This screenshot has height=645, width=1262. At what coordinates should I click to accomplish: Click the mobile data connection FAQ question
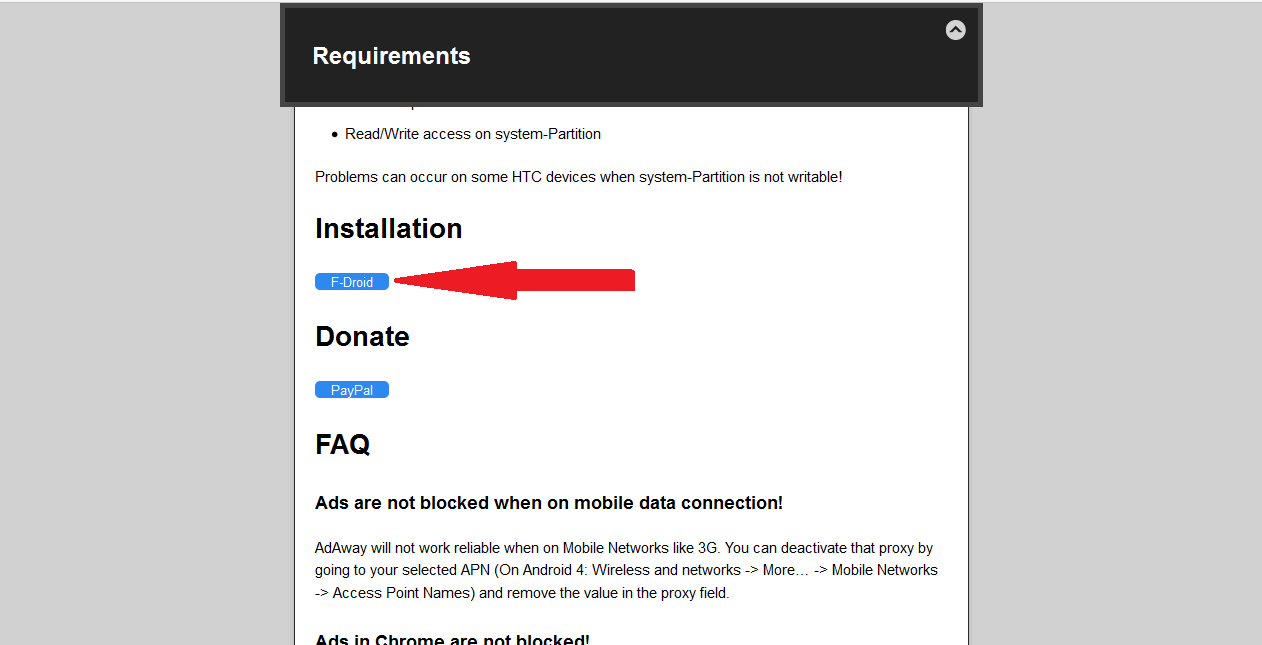(x=548, y=503)
